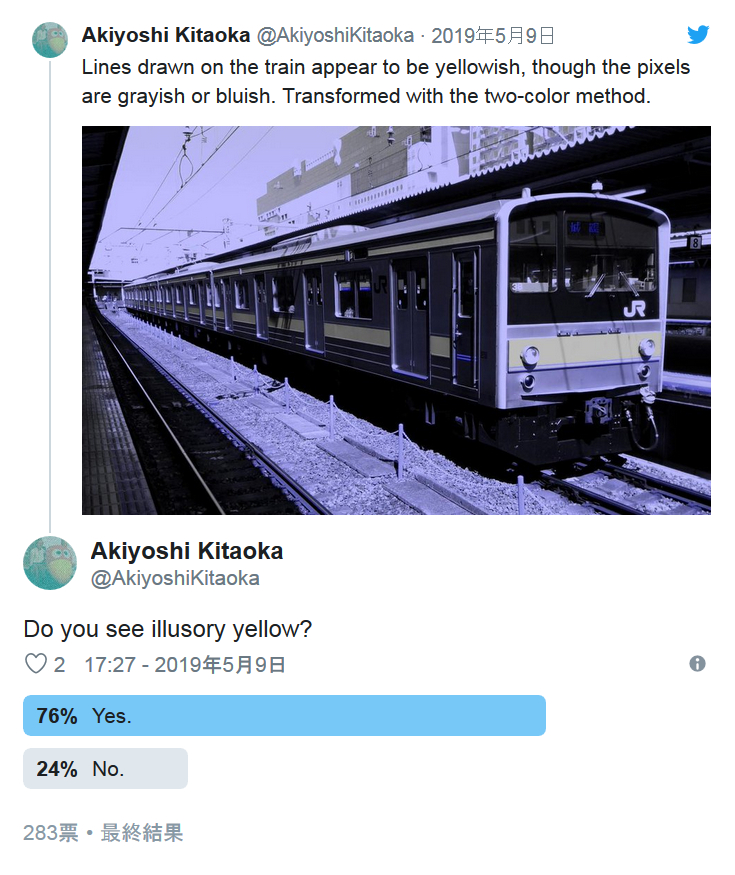The height and width of the screenshot is (875, 735).
Task: Open Akiyoshi Kitaoka name in the parent tweet
Action: pos(166,35)
